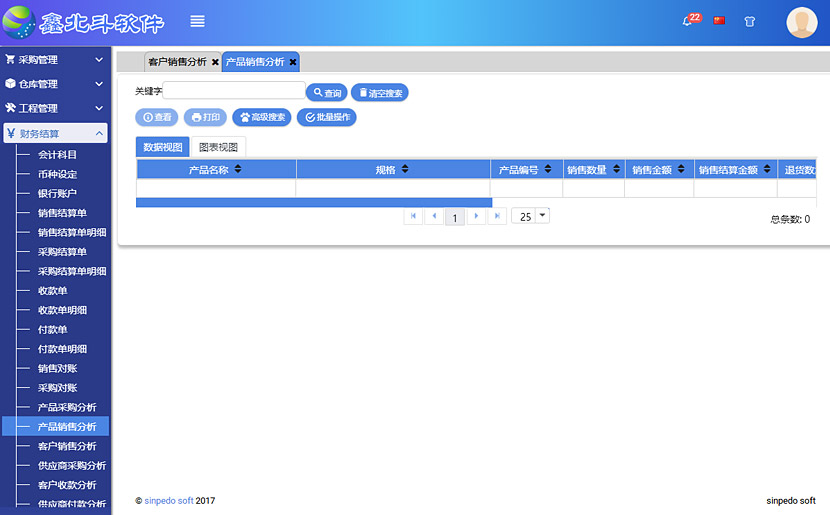The width and height of the screenshot is (830, 515).
Task: Go to the previous page
Action: pos(434,216)
